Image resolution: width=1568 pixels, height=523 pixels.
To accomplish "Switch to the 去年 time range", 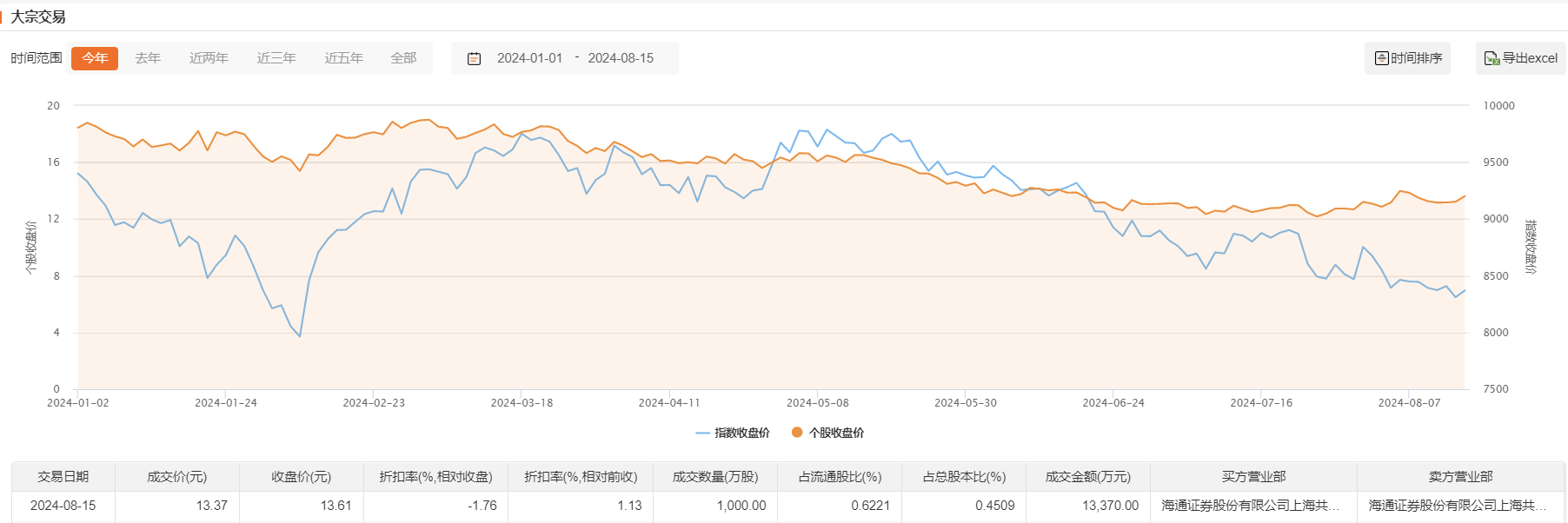I will tap(148, 58).
